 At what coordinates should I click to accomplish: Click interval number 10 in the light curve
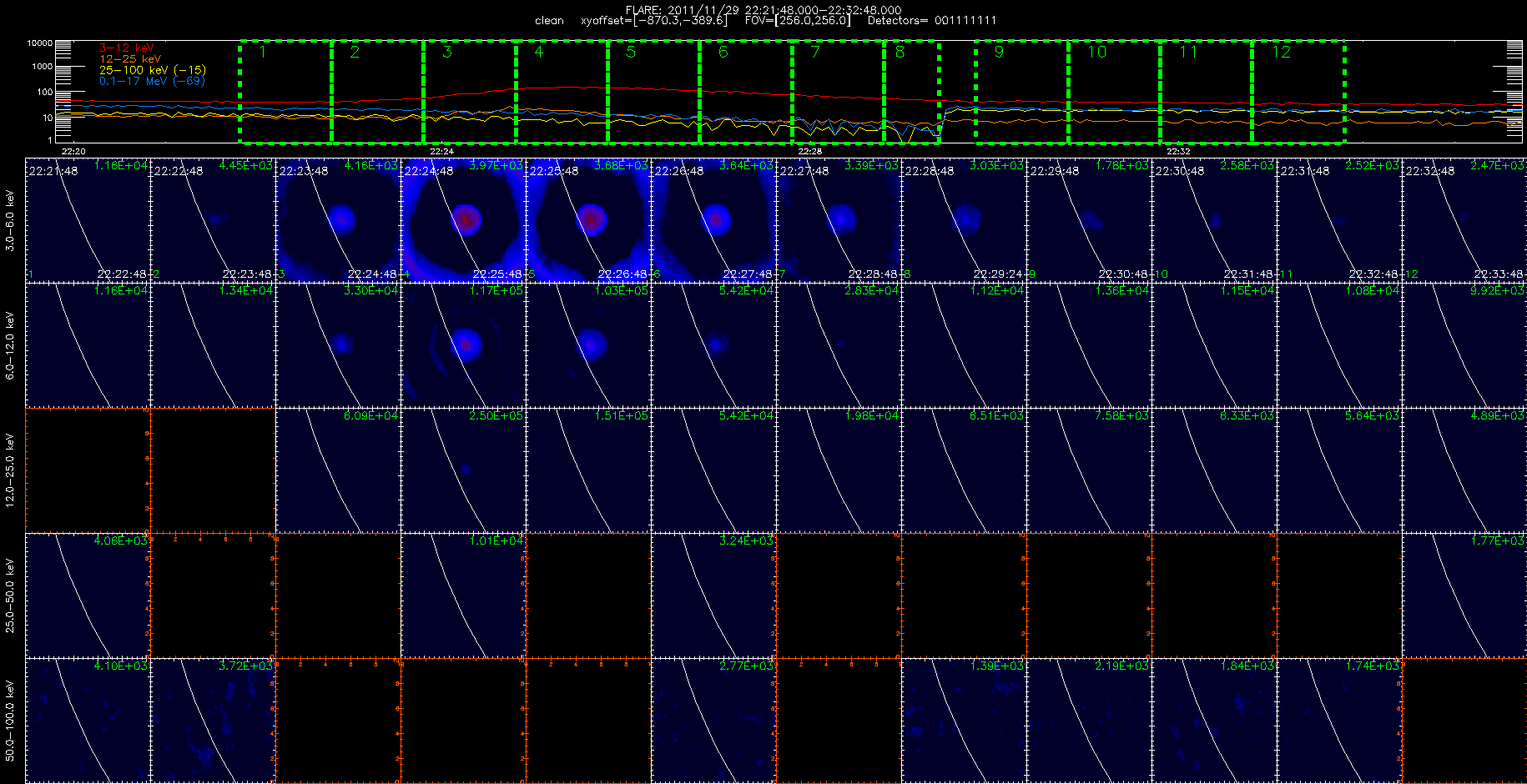[x=1114, y=91]
